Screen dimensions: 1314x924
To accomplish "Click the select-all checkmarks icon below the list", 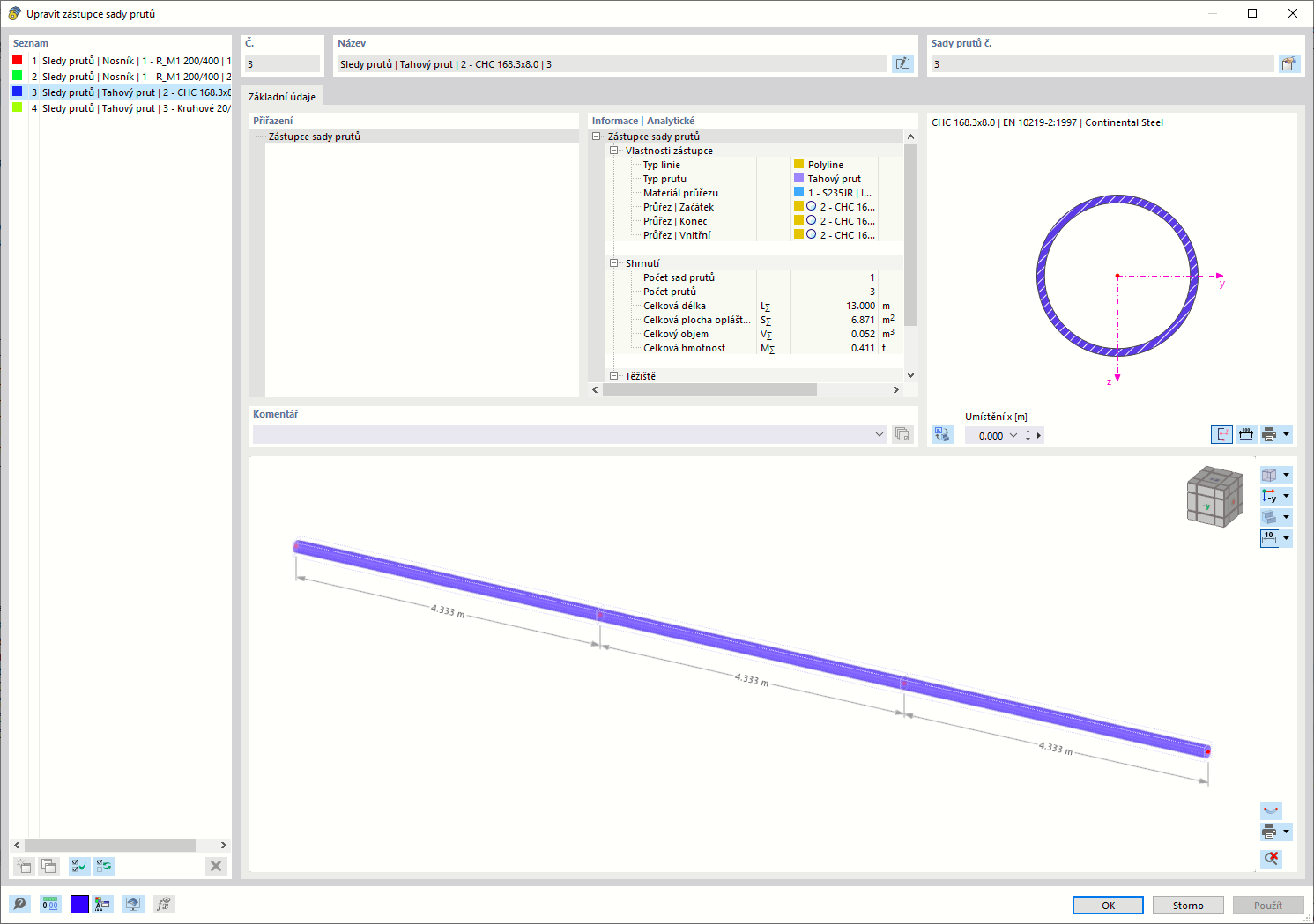I will pos(79,866).
